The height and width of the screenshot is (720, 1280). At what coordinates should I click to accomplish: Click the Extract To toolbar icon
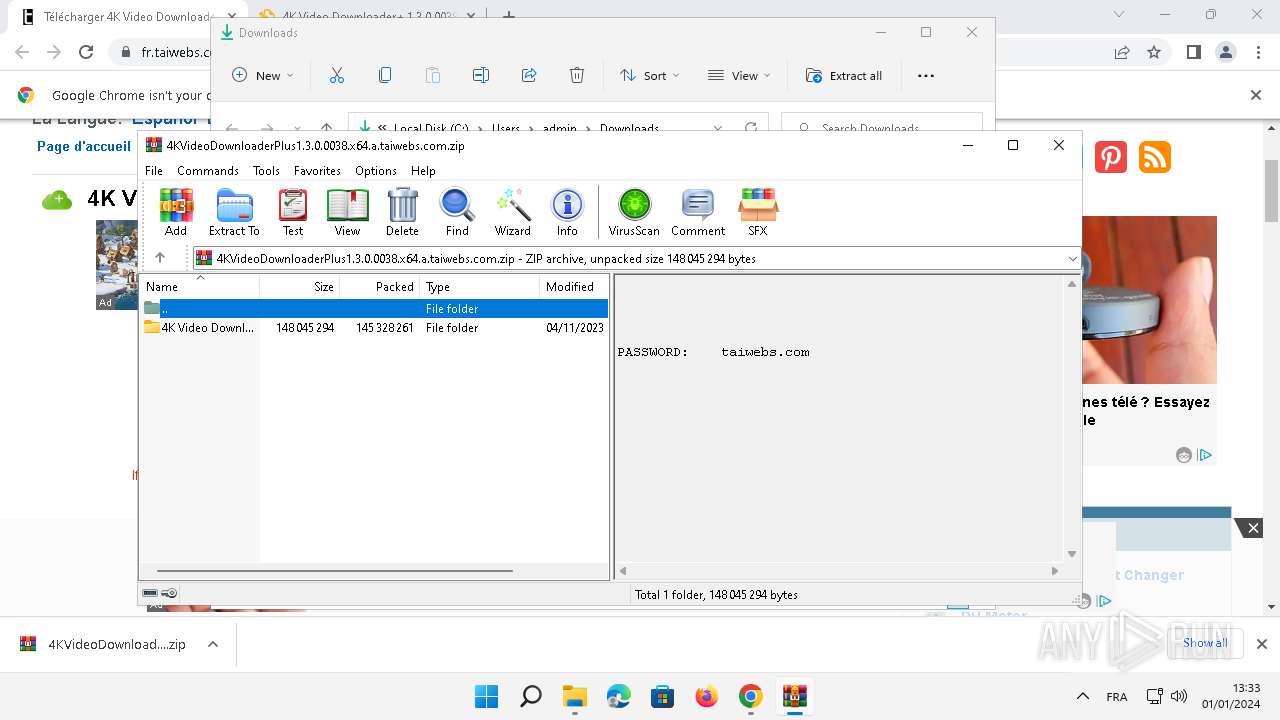click(x=234, y=212)
